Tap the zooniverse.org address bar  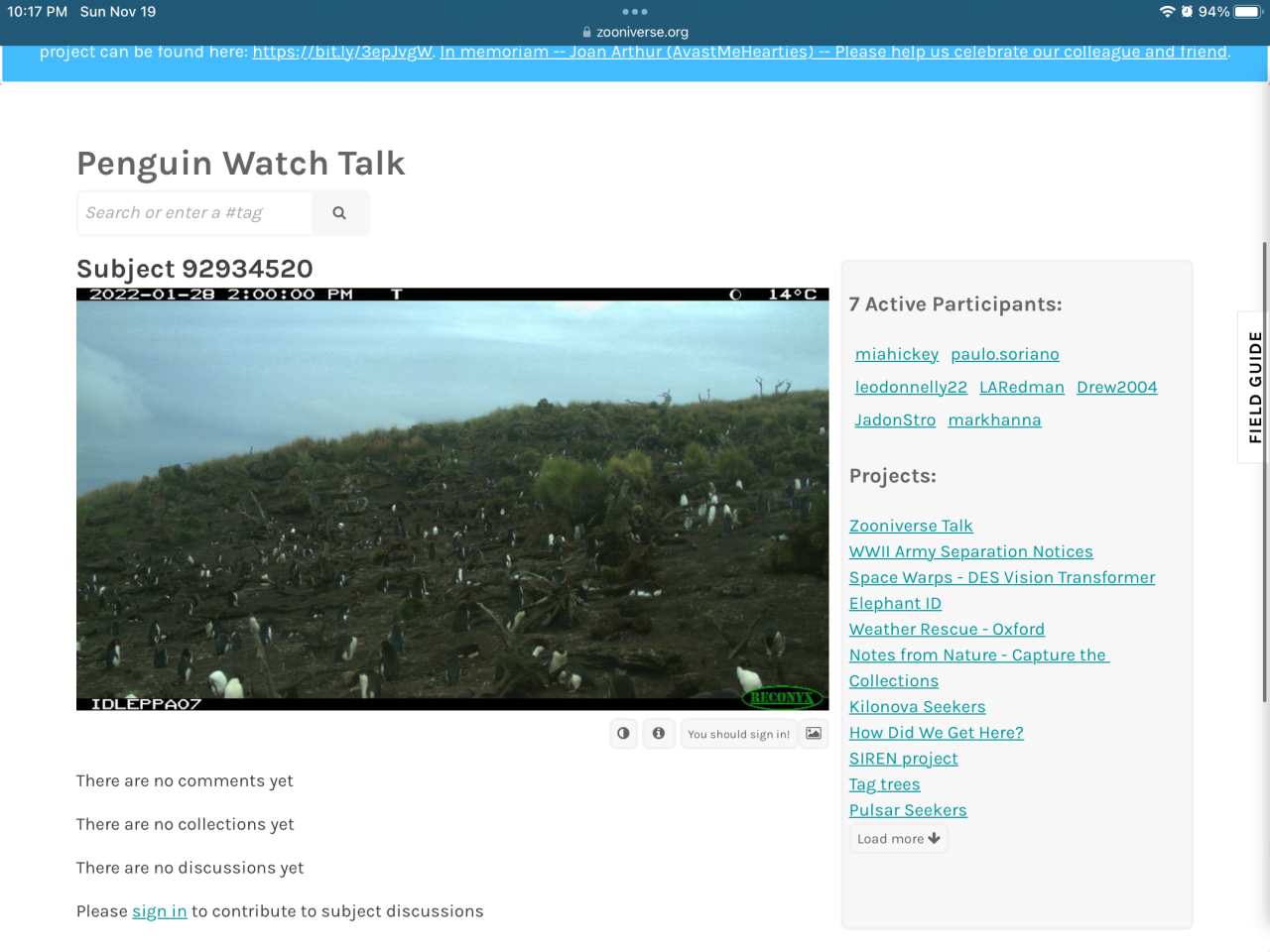coord(635,32)
